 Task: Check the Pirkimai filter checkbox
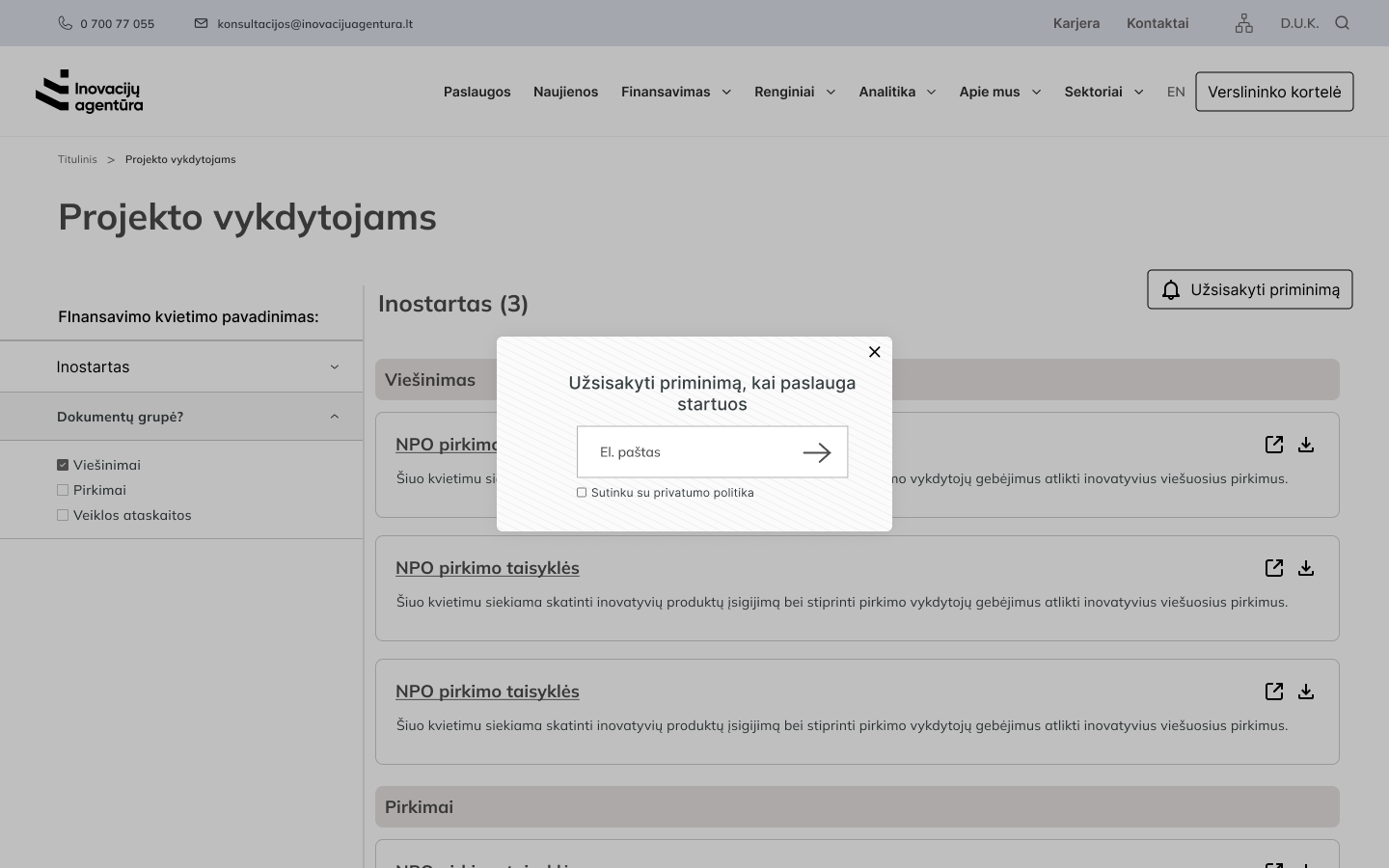tap(63, 490)
